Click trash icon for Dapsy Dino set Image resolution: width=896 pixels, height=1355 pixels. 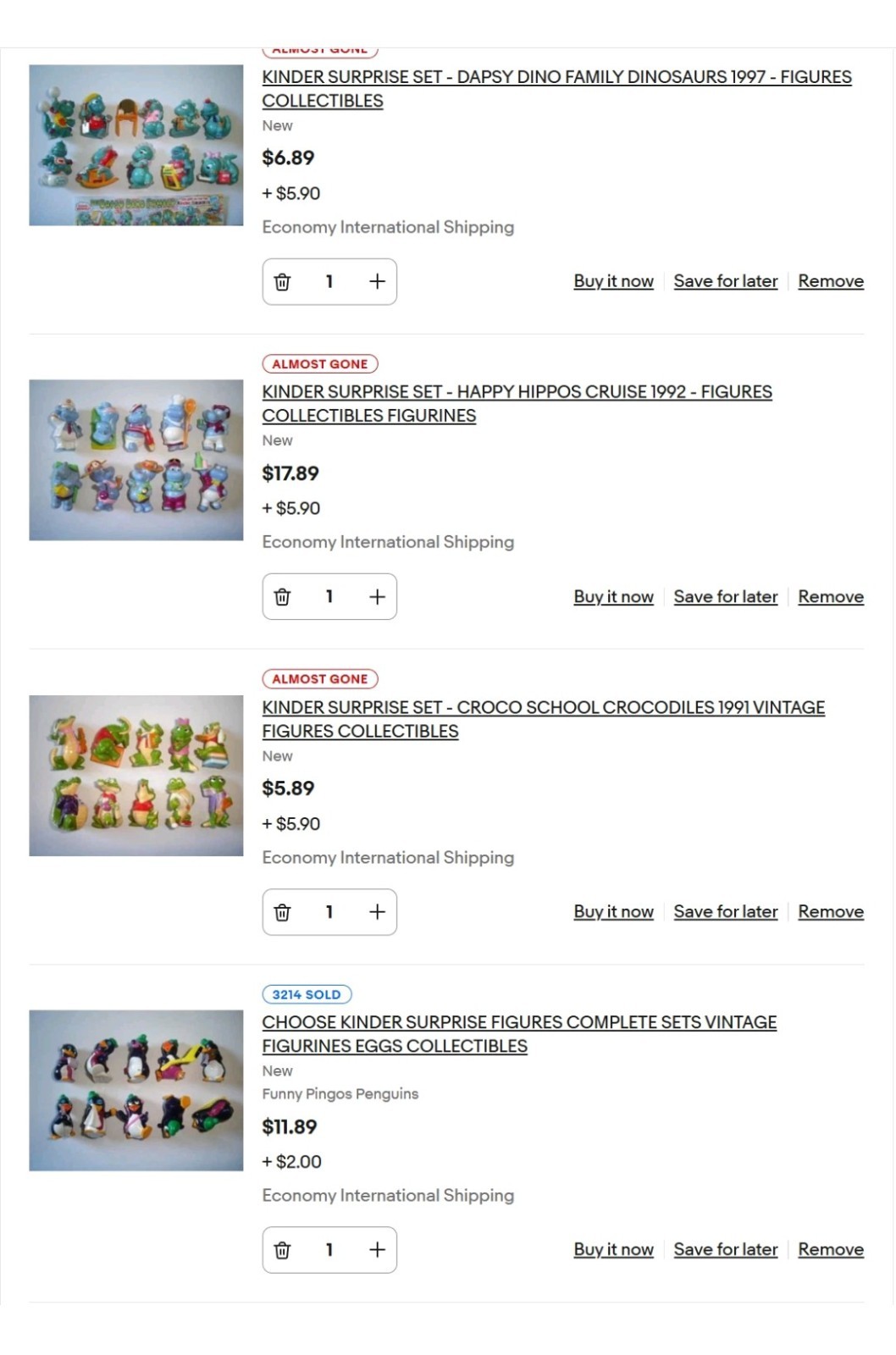click(283, 282)
